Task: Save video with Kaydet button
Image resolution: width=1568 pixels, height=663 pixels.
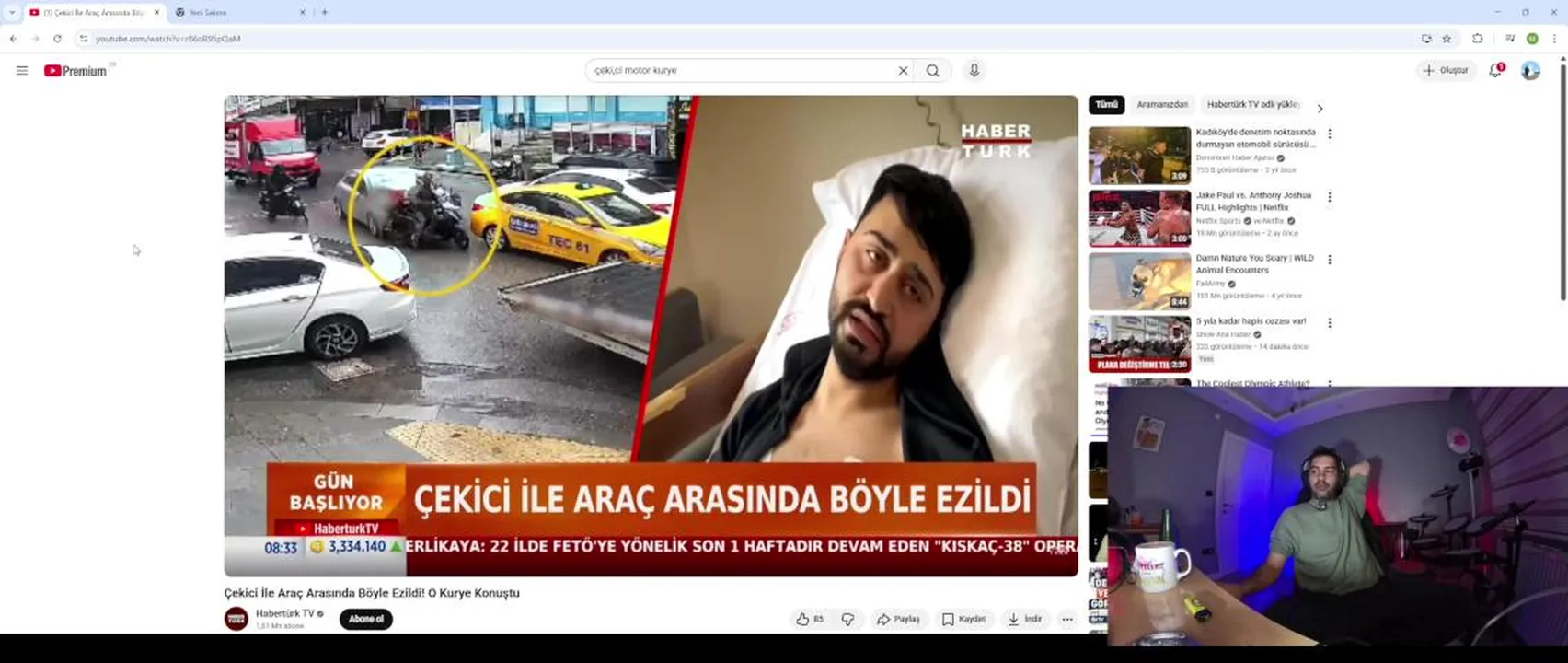Action: (963, 619)
